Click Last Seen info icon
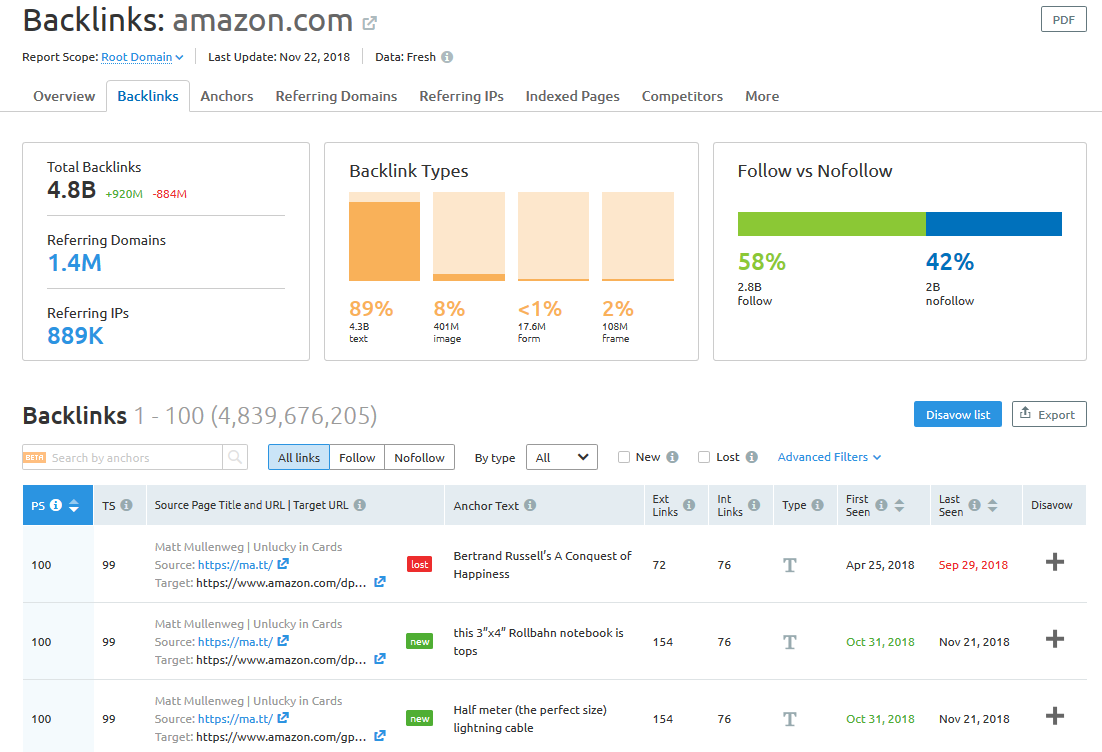Screen dimensions: 1102x752 974,505
